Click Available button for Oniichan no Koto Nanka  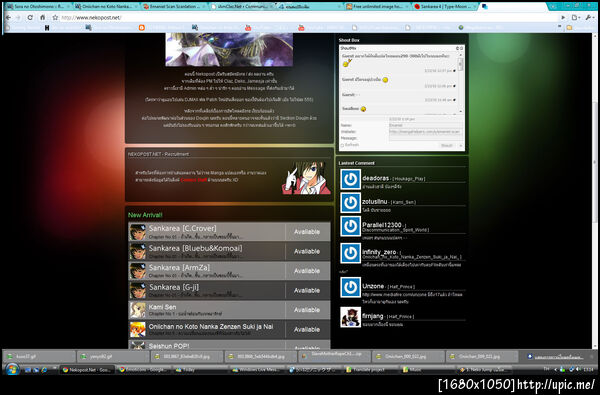point(307,330)
